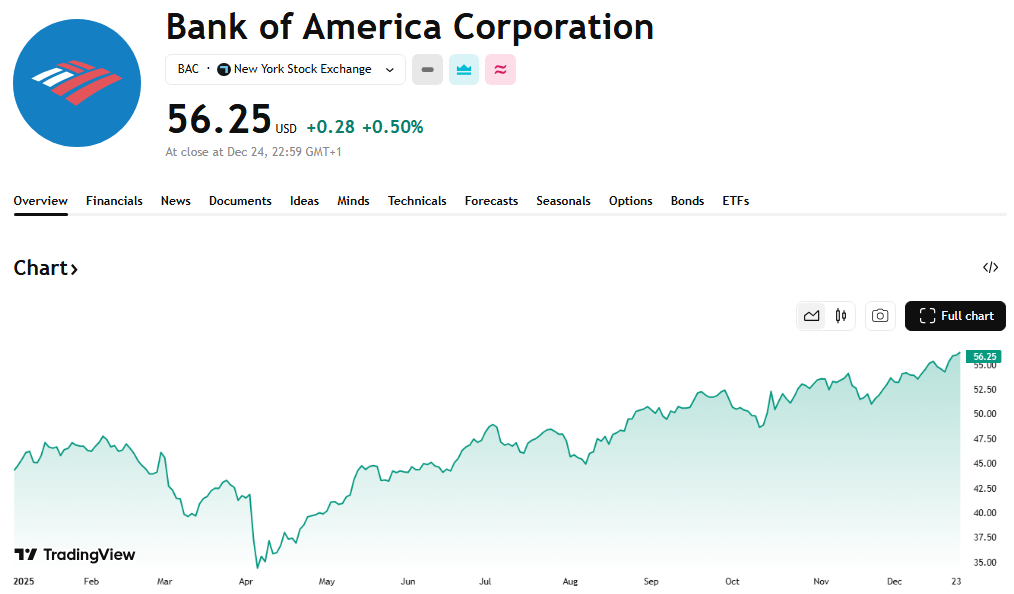The image size is (1014, 594).
Task: Click the New York Stock Exchange icon
Action: [224, 70]
